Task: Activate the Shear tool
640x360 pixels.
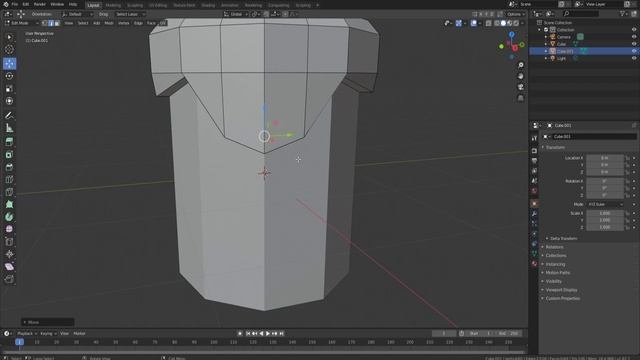Action: pyautogui.click(x=9, y=267)
